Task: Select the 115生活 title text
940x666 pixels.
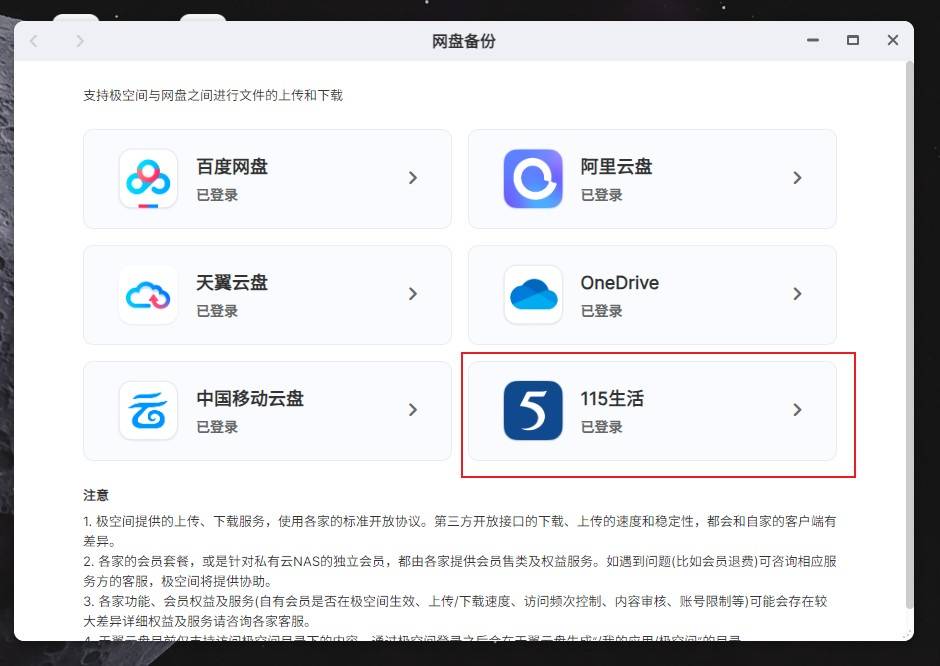Action: (612, 399)
